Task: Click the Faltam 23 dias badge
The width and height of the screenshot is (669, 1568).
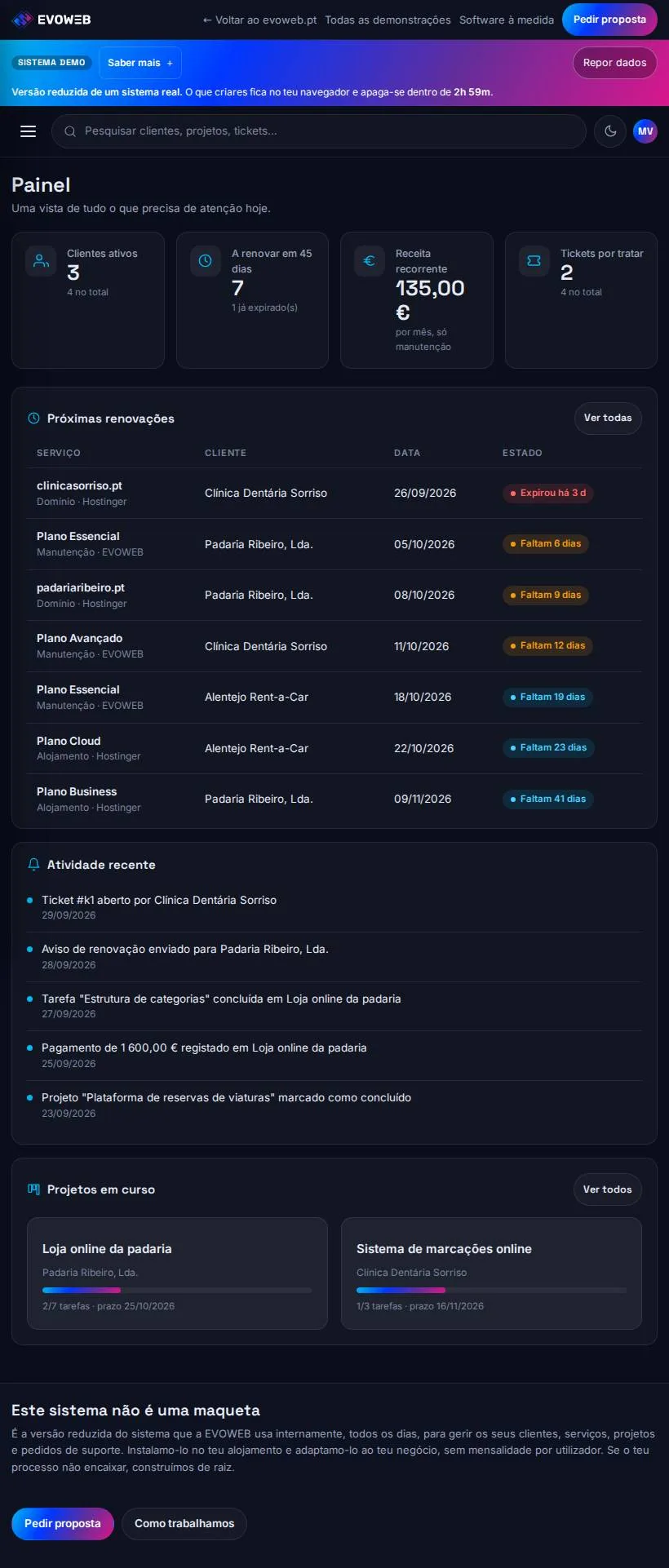Action: tap(548, 747)
